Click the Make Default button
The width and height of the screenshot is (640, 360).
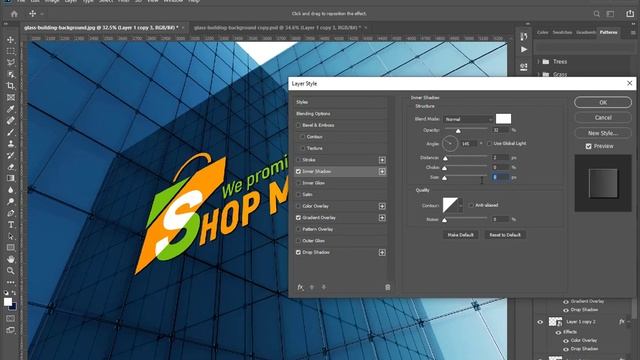coord(460,235)
